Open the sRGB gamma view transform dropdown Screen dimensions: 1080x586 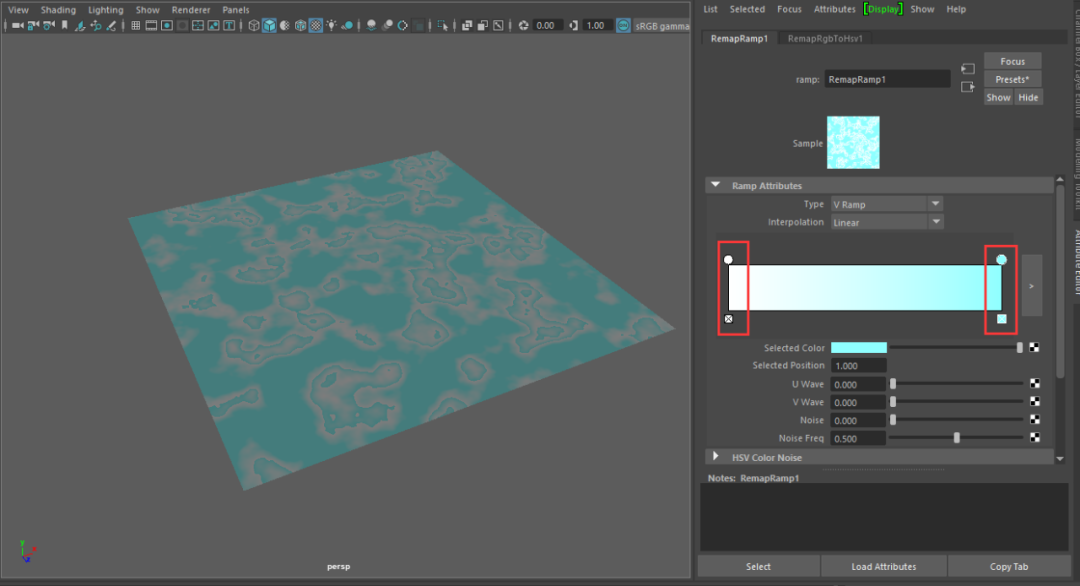(661, 25)
